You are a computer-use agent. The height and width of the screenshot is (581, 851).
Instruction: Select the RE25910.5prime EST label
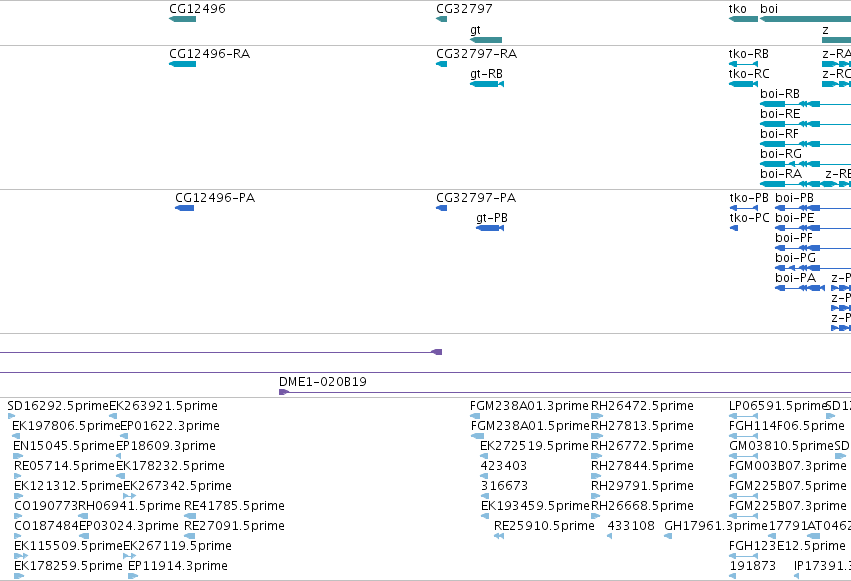[544, 526]
